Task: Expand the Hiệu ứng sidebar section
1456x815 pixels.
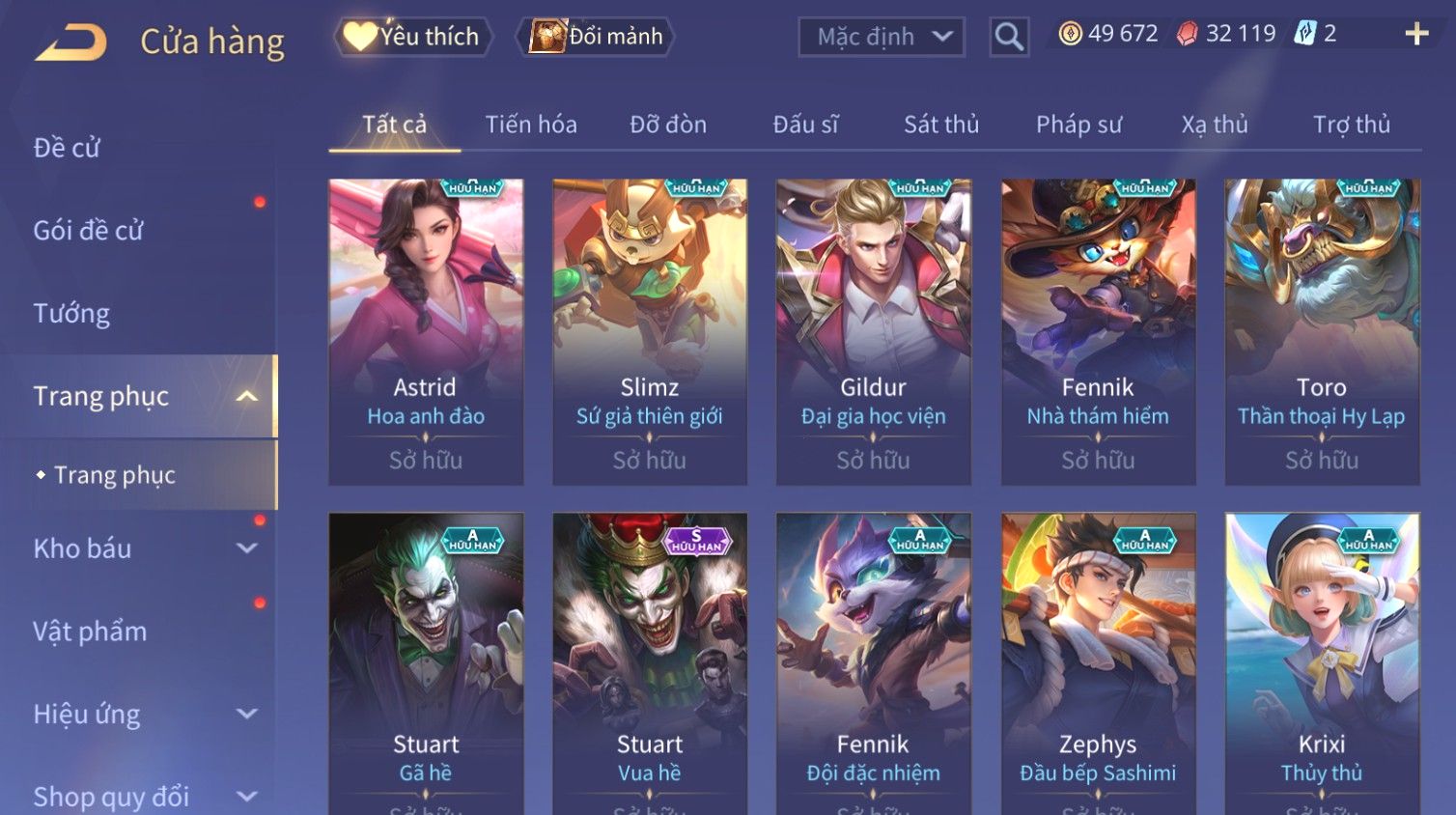Action: coord(247,714)
